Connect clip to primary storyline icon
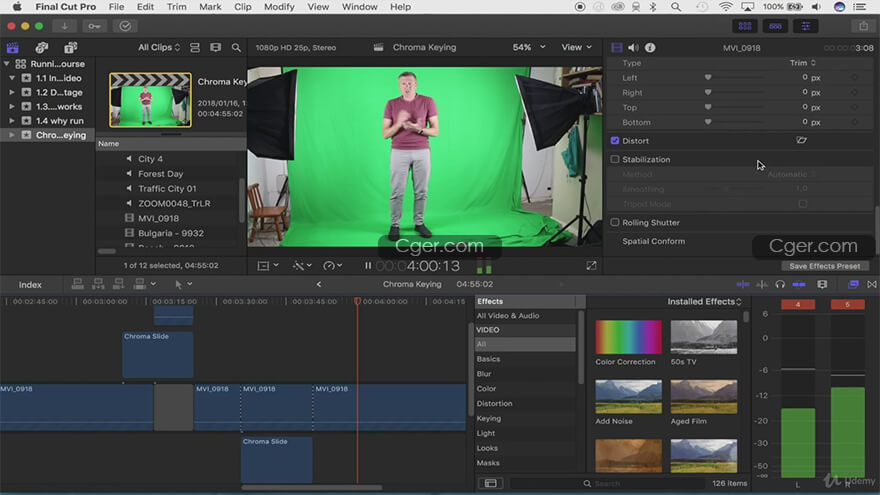880x495 pixels. pyautogui.click(x=77, y=284)
